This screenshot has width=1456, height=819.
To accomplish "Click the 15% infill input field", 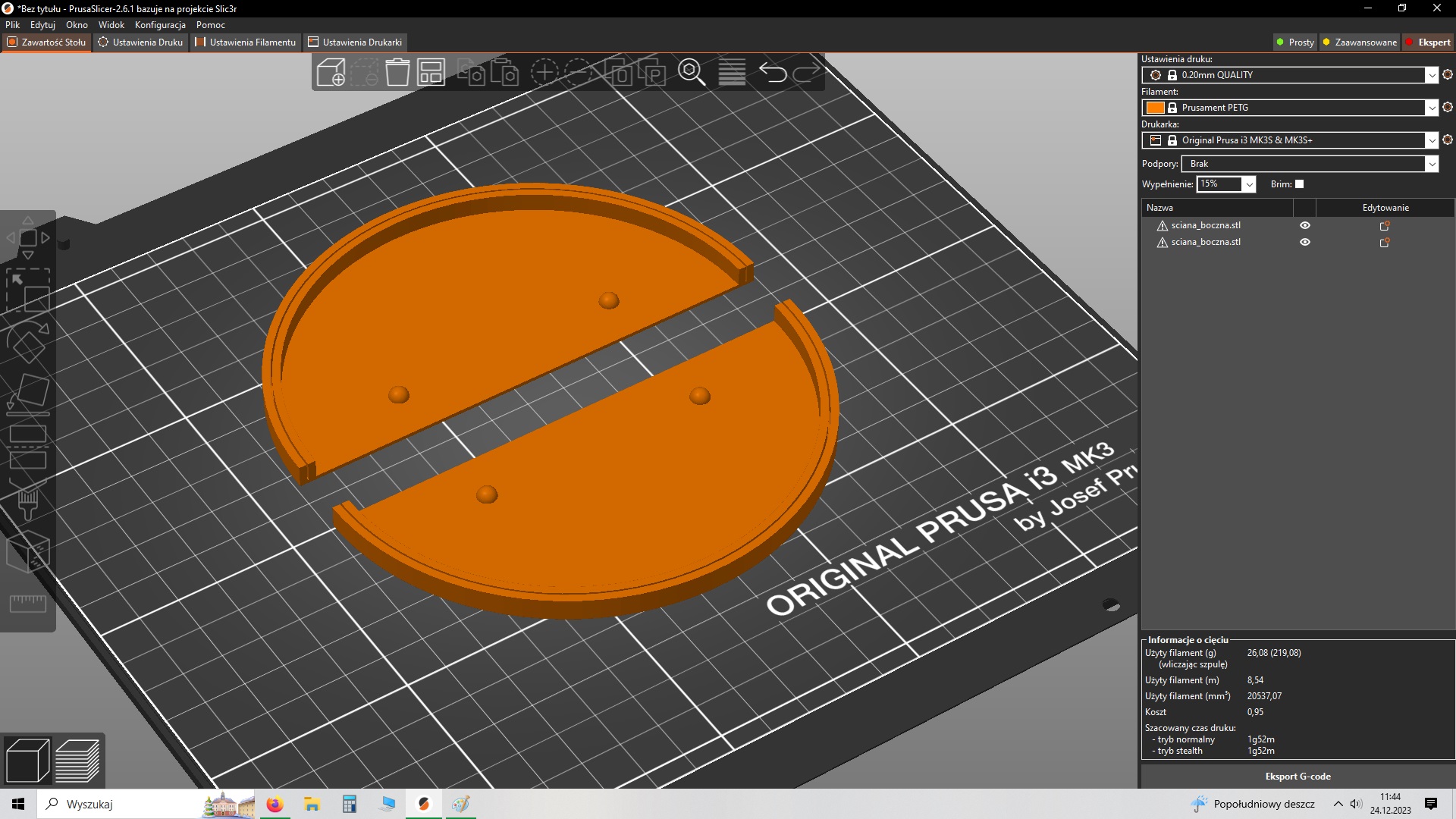I will tap(1219, 184).
